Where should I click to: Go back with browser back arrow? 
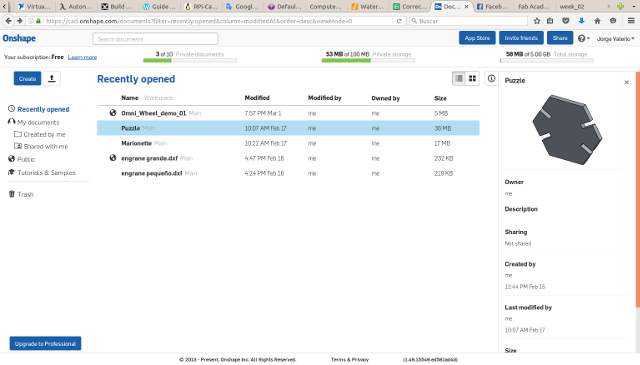tap(9, 20)
